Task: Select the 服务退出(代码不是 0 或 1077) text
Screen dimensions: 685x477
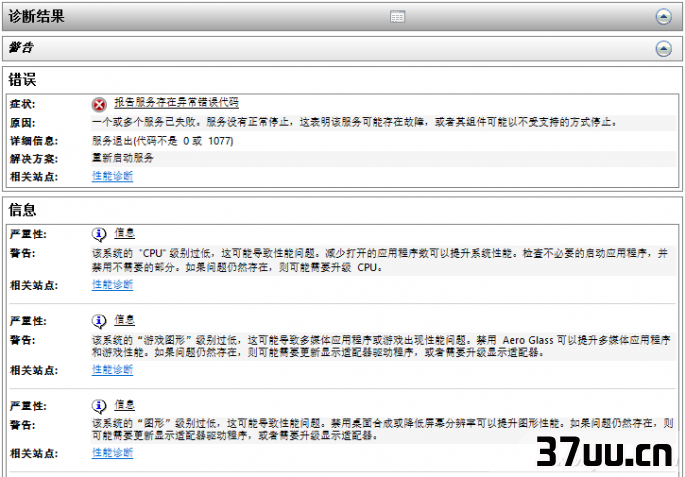Action: [x=163, y=141]
